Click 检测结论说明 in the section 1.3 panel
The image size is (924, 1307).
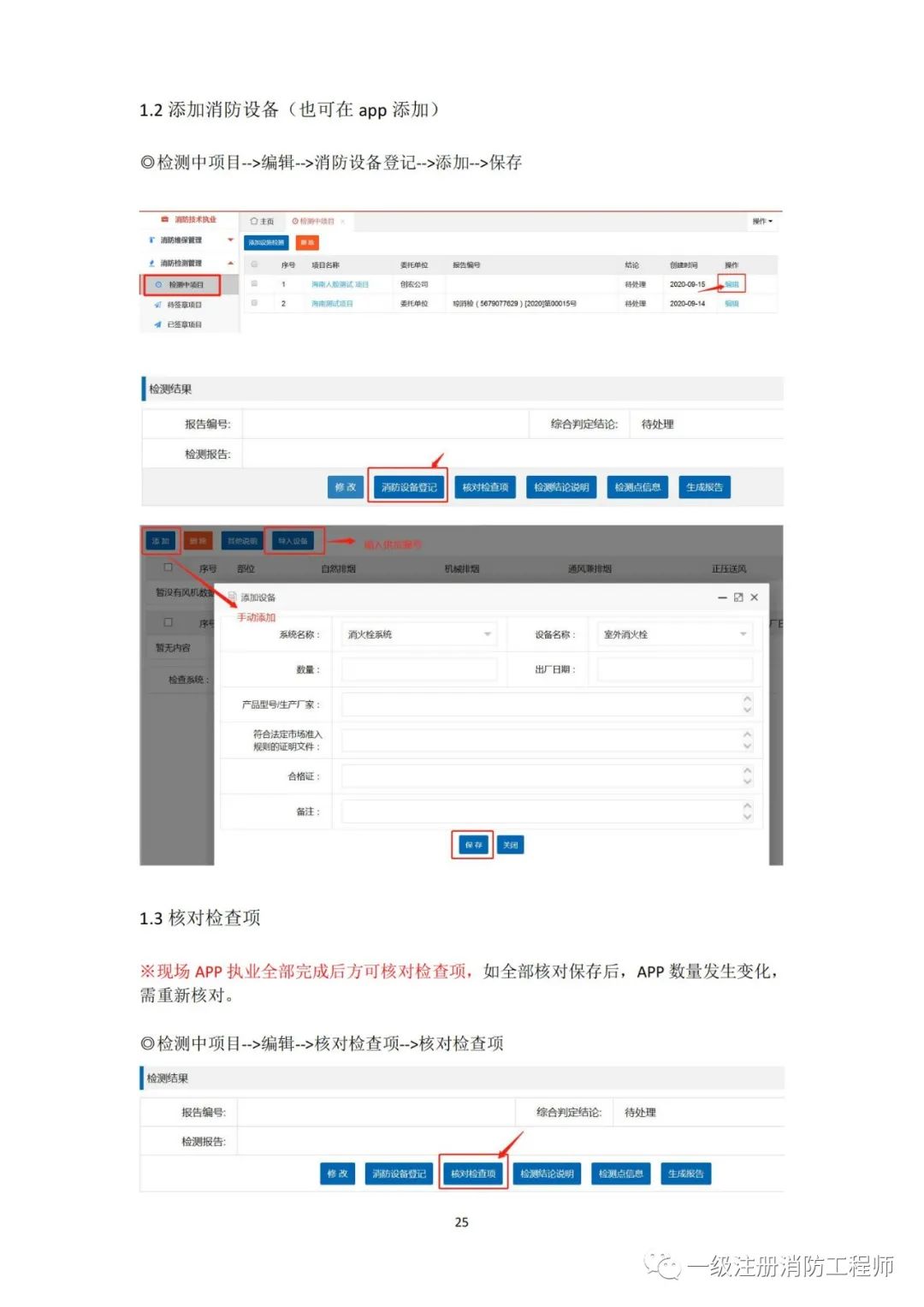pyautogui.click(x=547, y=1173)
